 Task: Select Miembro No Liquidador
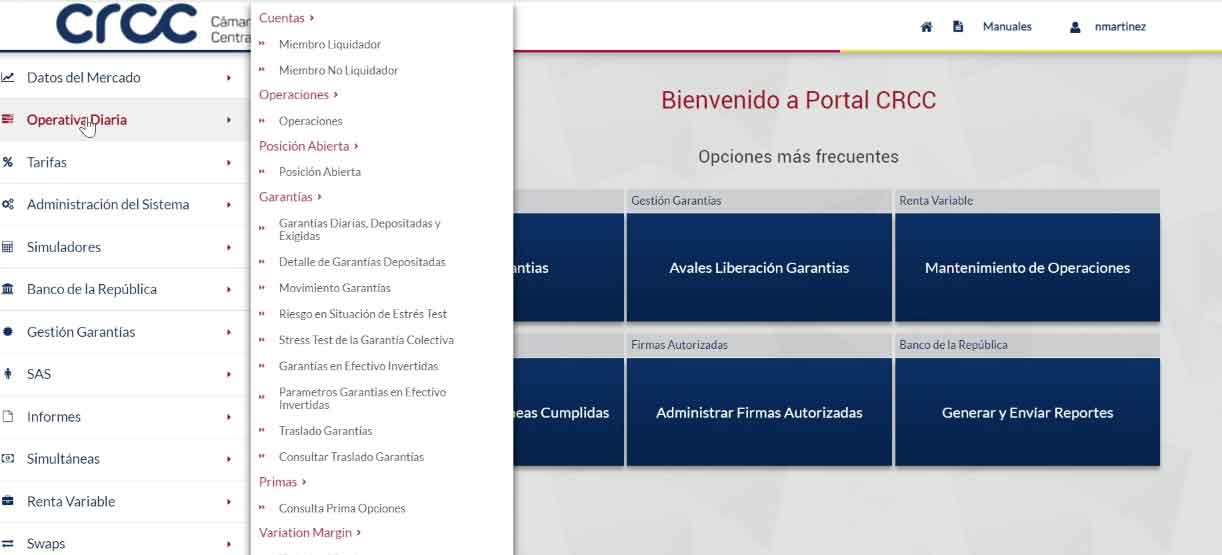[x=339, y=70]
